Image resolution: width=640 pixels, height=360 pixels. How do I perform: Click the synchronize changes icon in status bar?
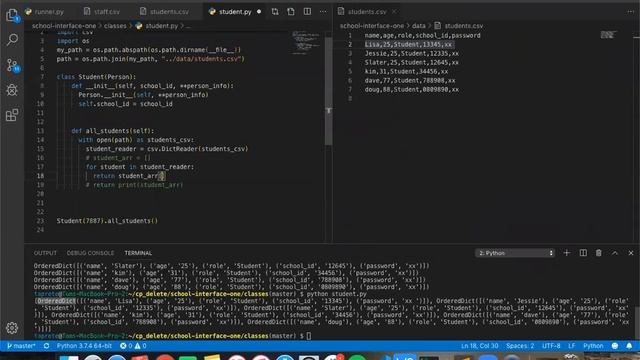click(47, 346)
